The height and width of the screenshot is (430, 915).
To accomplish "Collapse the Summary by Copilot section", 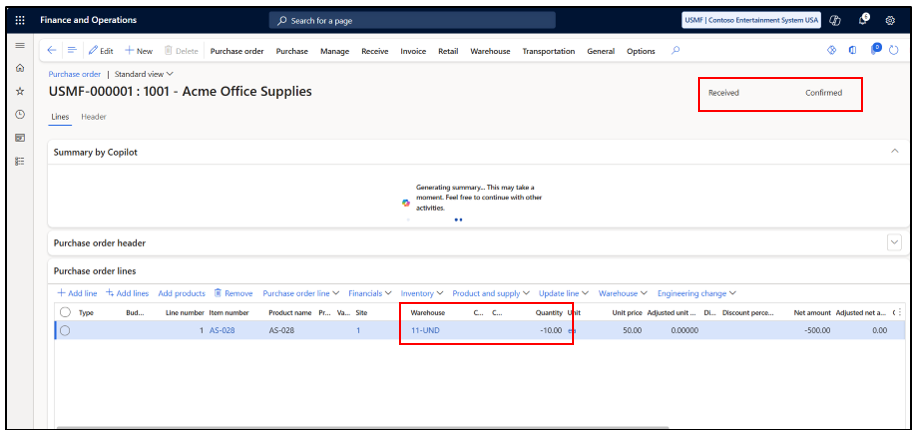I will coord(895,151).
